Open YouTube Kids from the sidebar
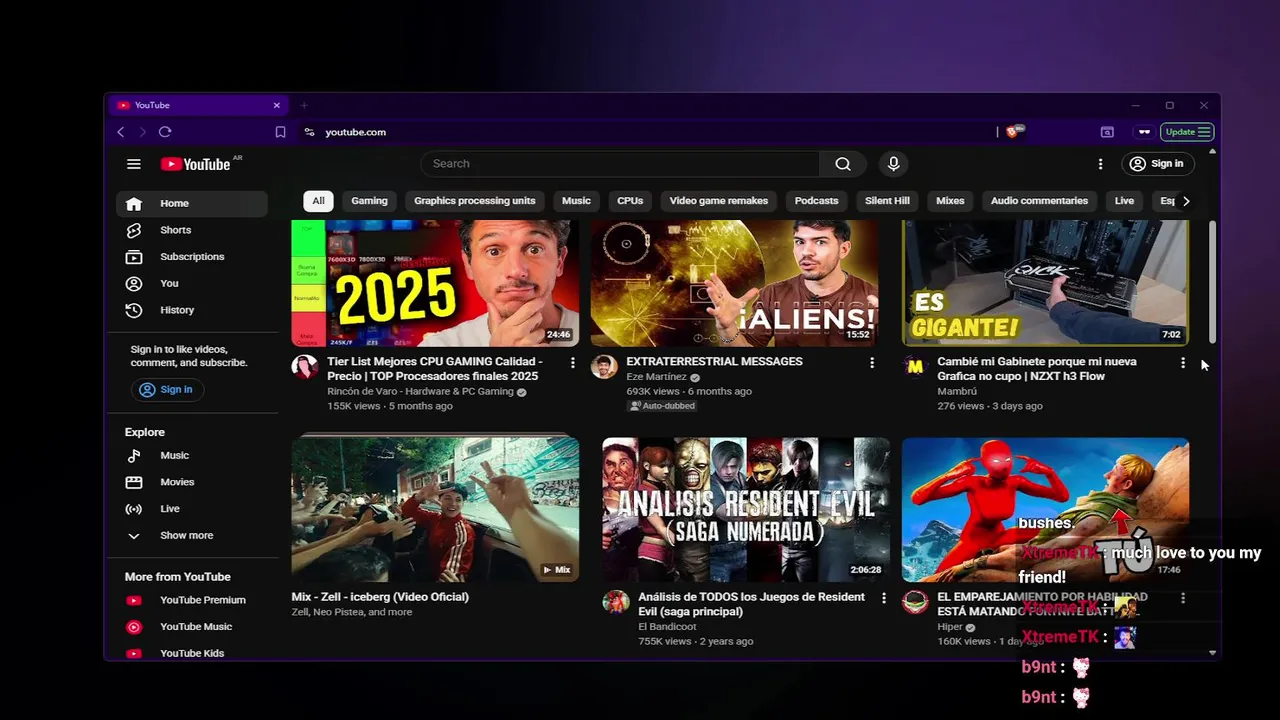 (x=193, y=653)
